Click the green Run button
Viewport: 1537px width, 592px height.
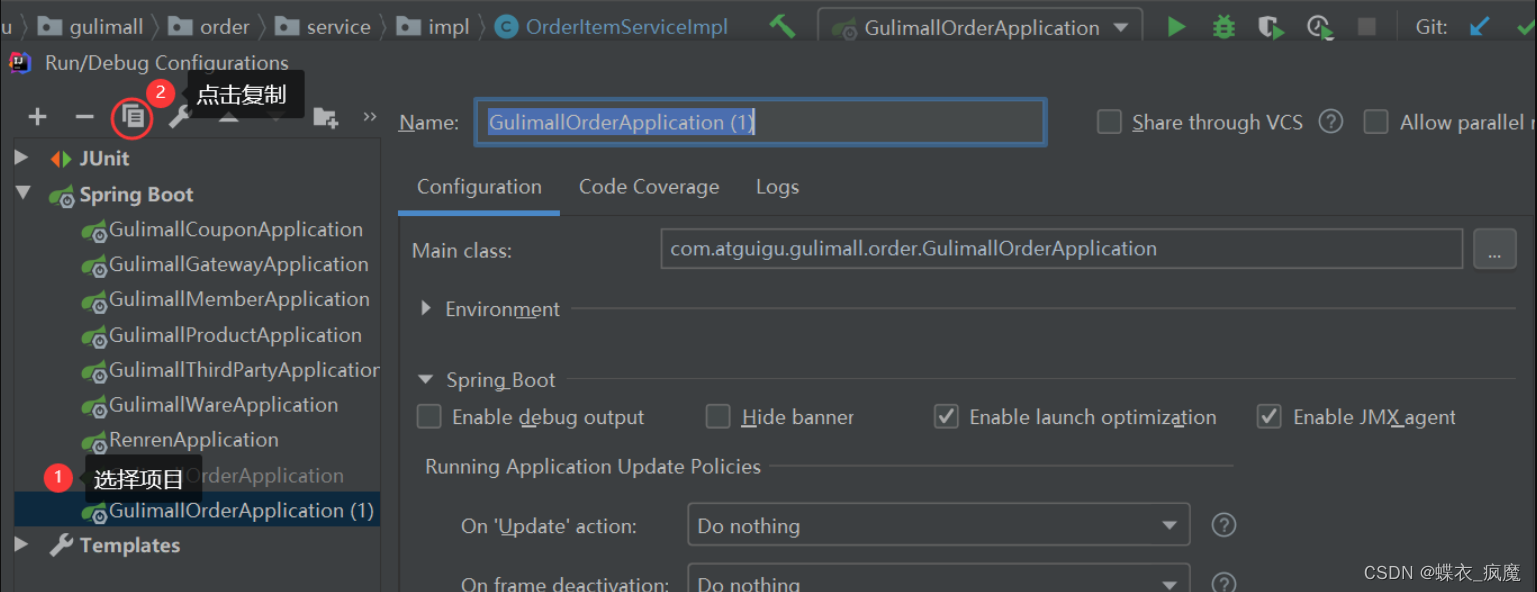pyautogui.click(x=1177, y=27)
